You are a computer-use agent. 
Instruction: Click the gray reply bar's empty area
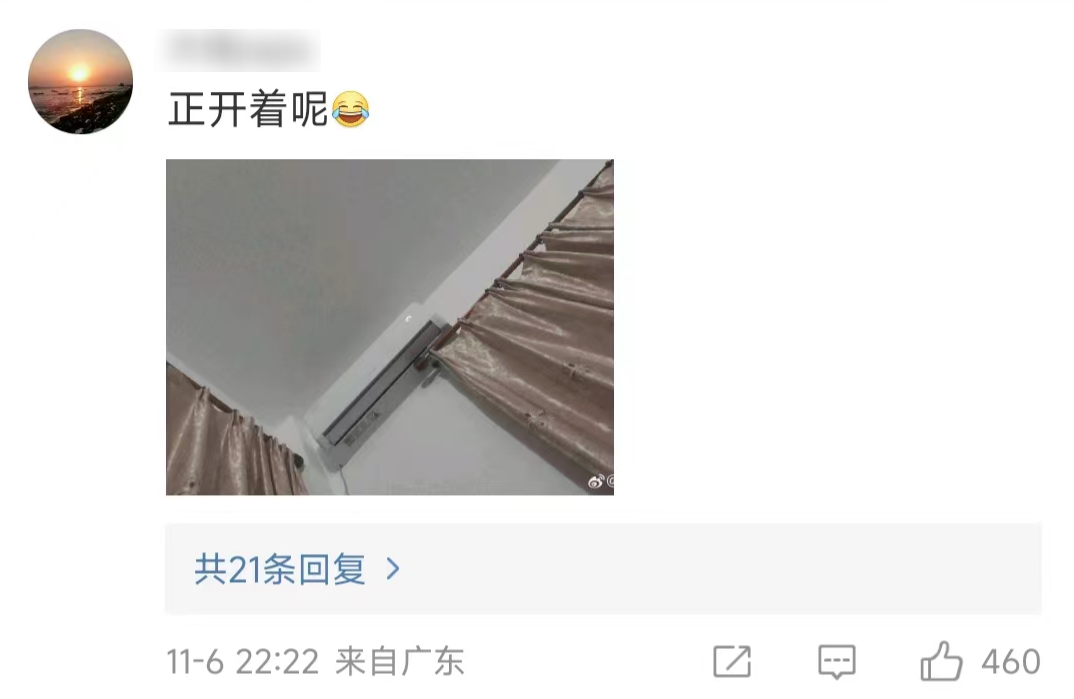pyautogui.click(x=719, y=569)
